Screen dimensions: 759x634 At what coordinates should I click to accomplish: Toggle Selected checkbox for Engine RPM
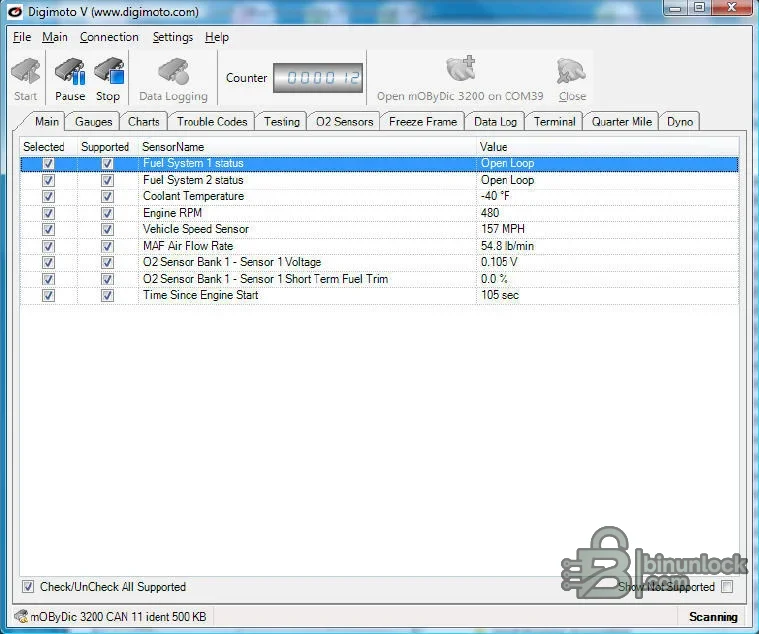[x=48, y=213]
